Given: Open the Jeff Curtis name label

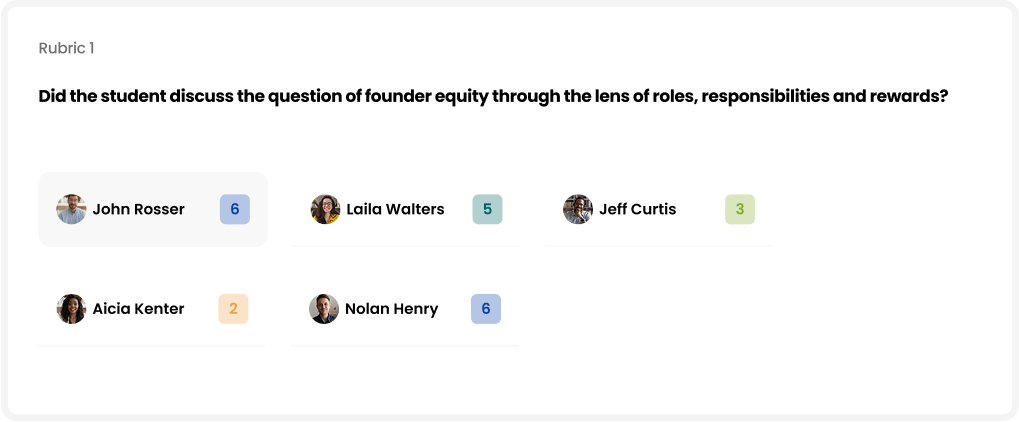Looking at the screenshot, I should click(x=638, y=209).
